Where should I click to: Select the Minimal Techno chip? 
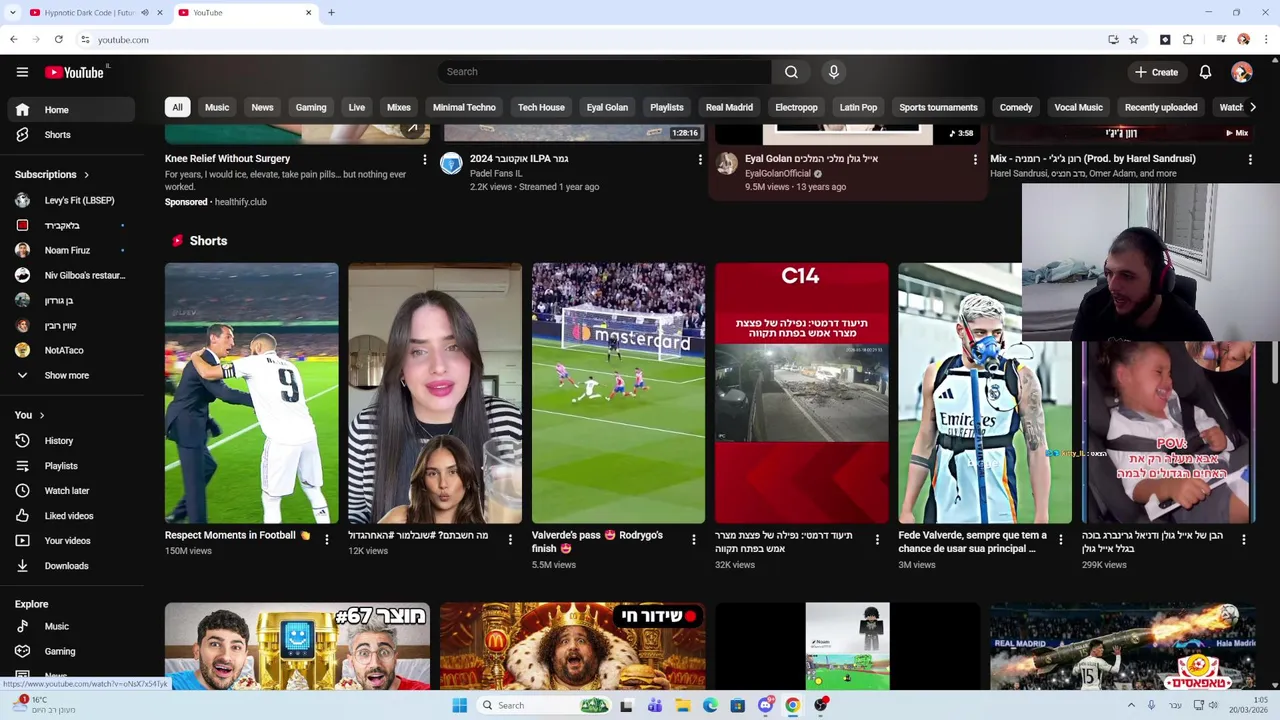(x=464, y=107)
